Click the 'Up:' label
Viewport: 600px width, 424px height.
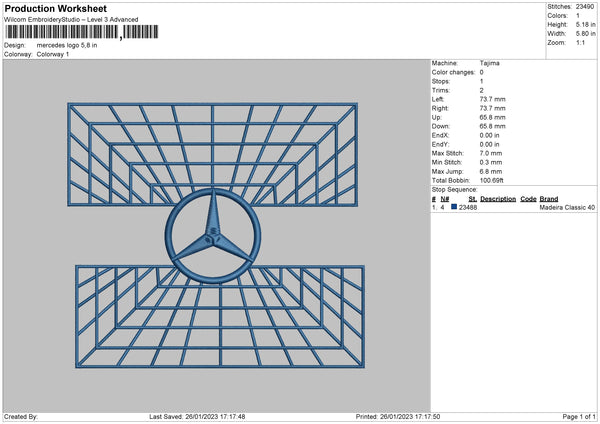(437, 117)
